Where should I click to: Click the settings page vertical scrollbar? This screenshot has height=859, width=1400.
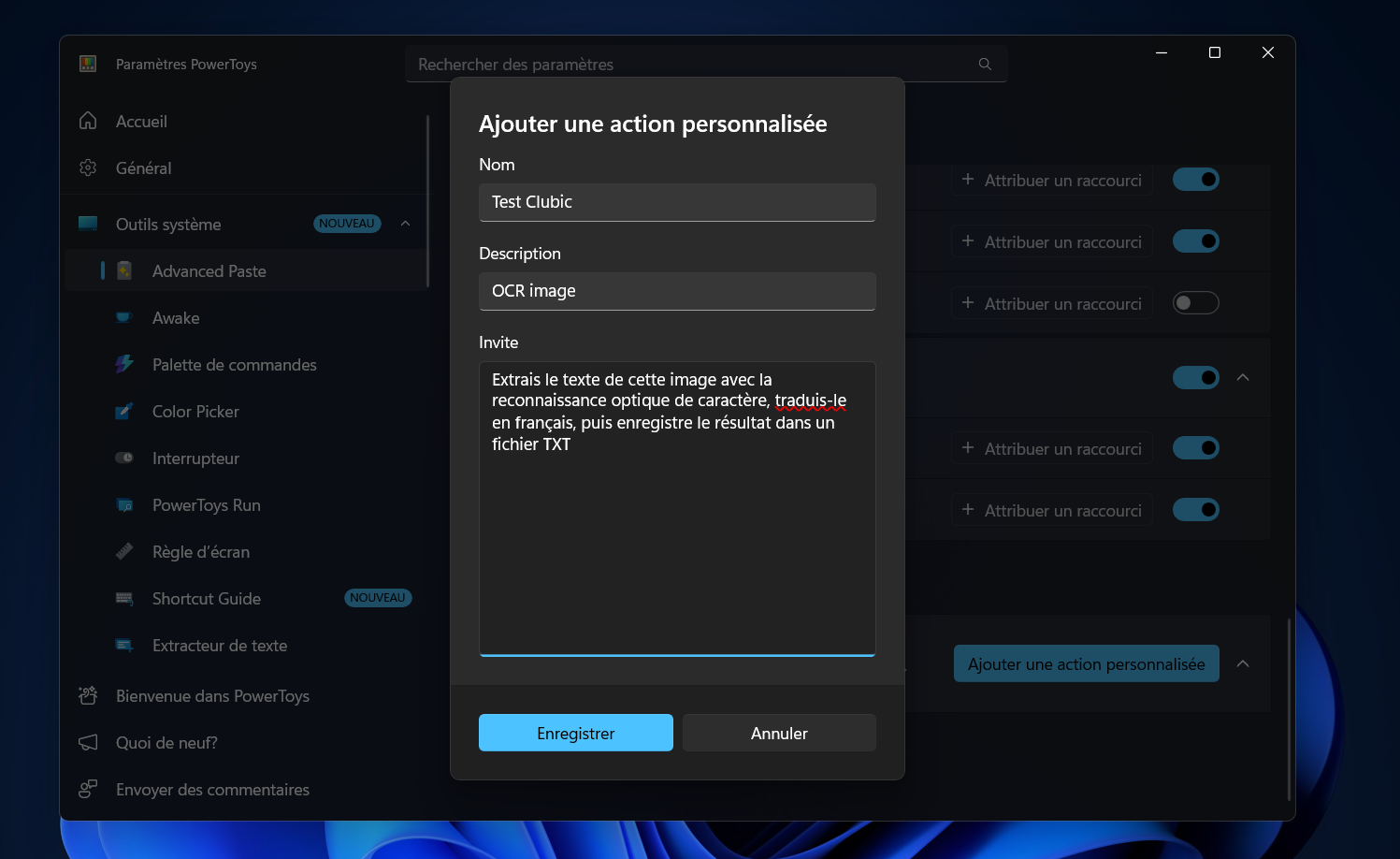coord(1289,709)
